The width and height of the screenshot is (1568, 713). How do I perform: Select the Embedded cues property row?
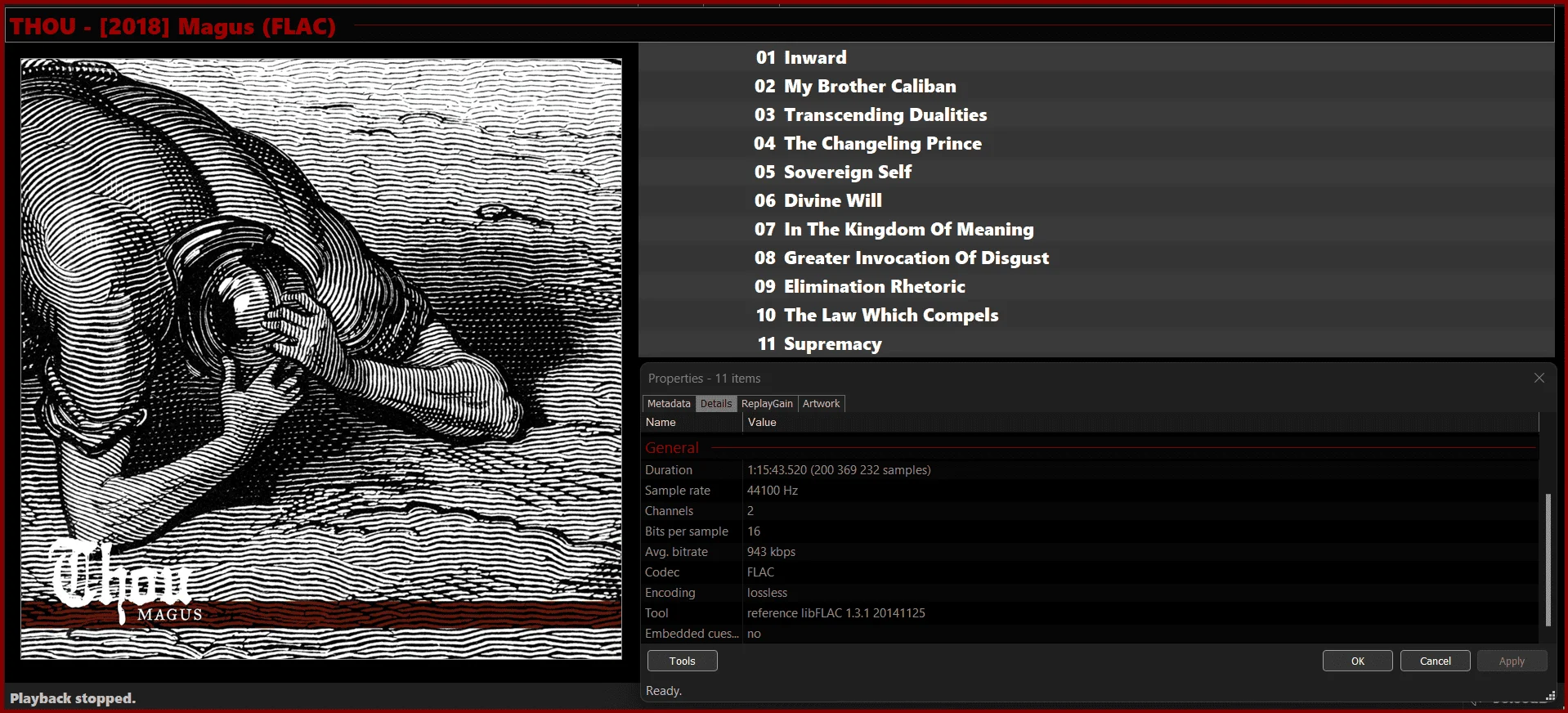point(1091,634)
